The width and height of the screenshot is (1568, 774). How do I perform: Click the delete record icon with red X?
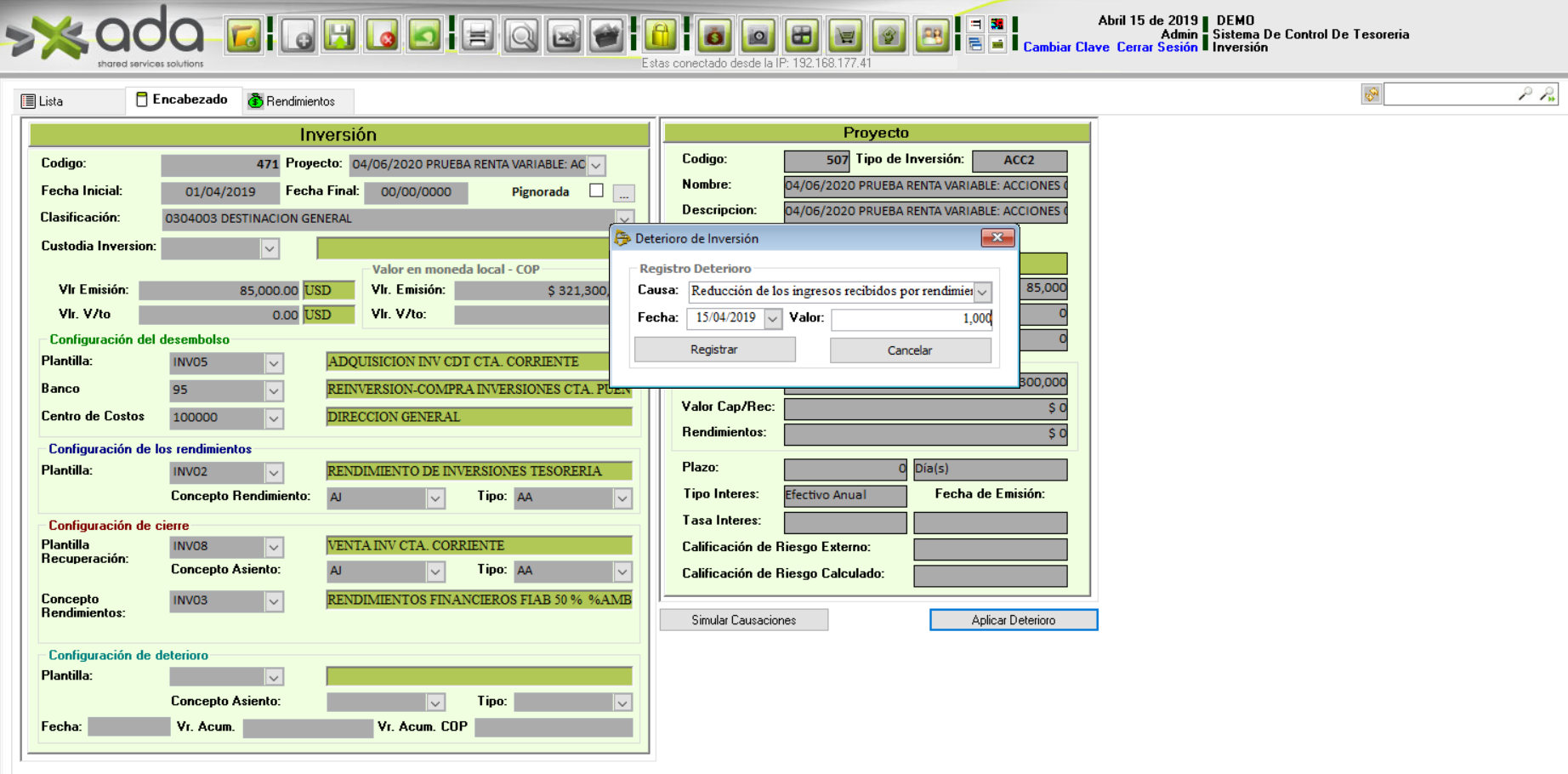click(383, 36)
